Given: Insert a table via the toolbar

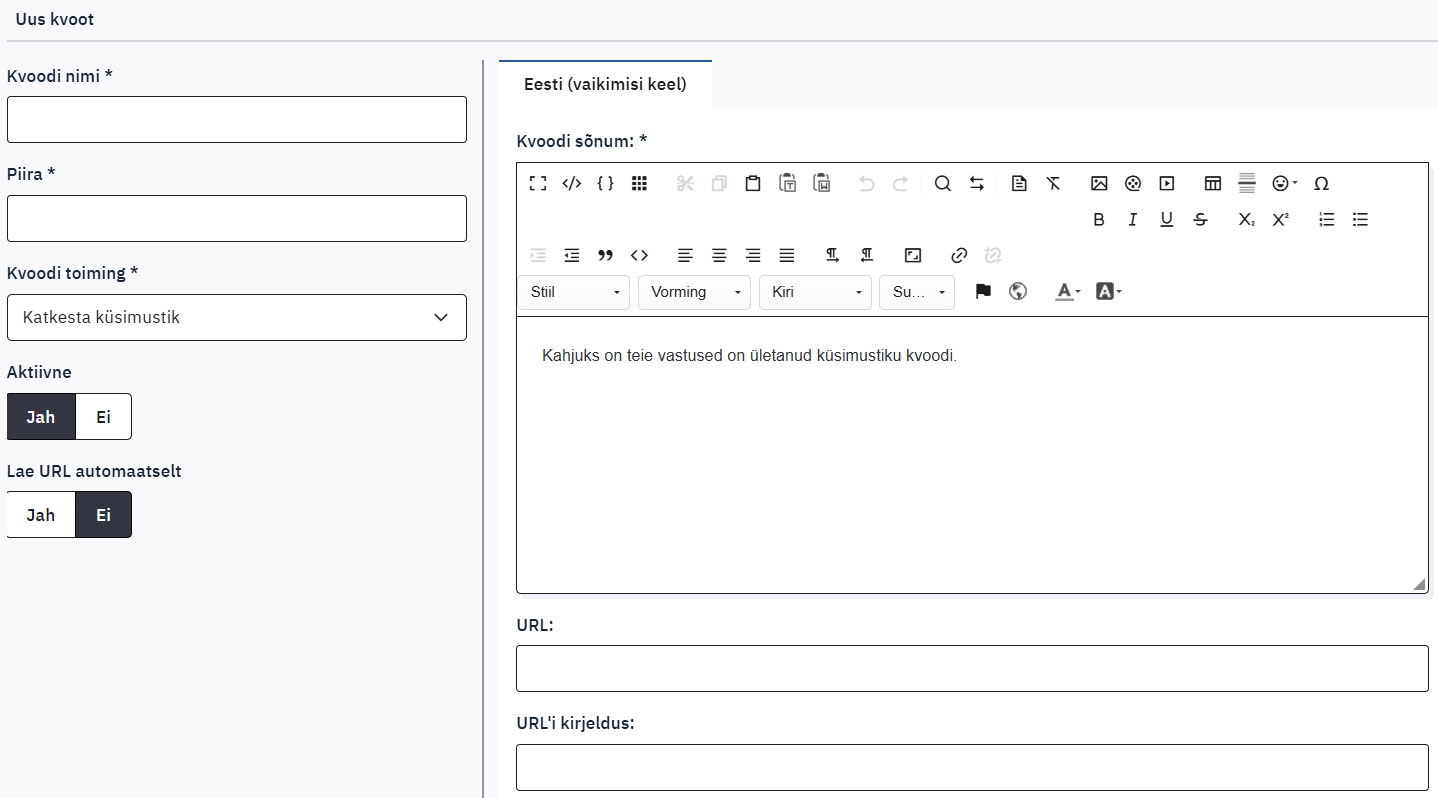Looking at the screenshot, I should pos(1213,183).
